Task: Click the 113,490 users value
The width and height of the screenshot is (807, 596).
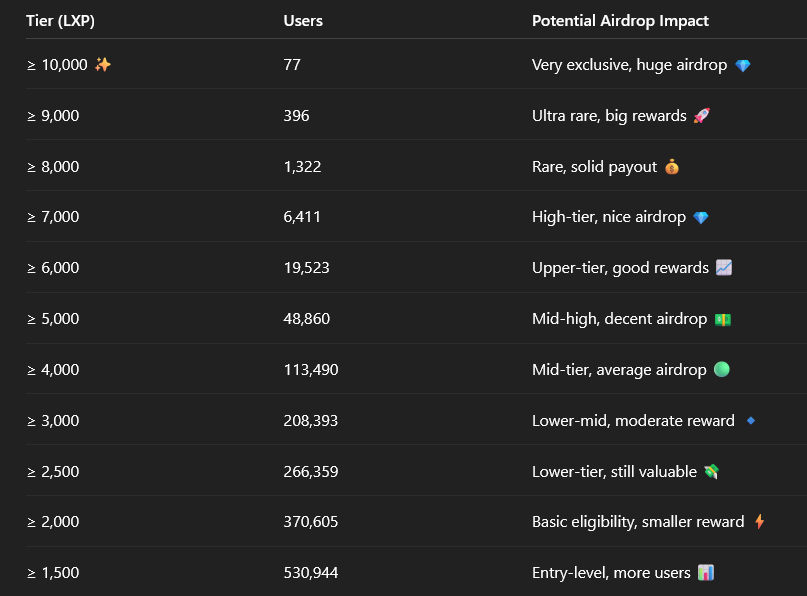Action: point(311,370)
